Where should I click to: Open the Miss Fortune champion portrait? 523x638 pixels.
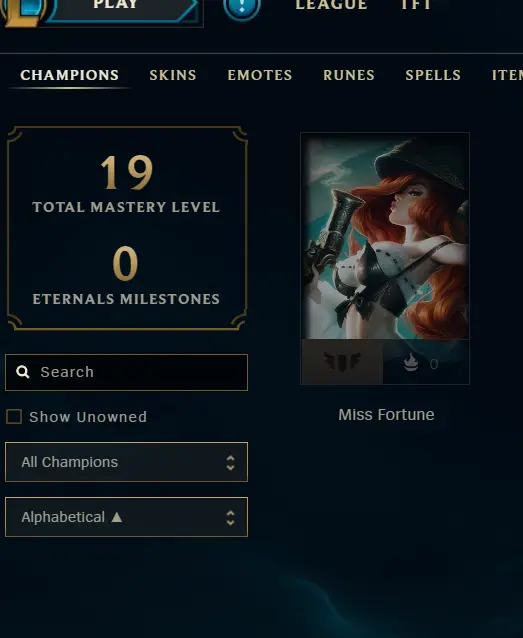tap(385, 236)
